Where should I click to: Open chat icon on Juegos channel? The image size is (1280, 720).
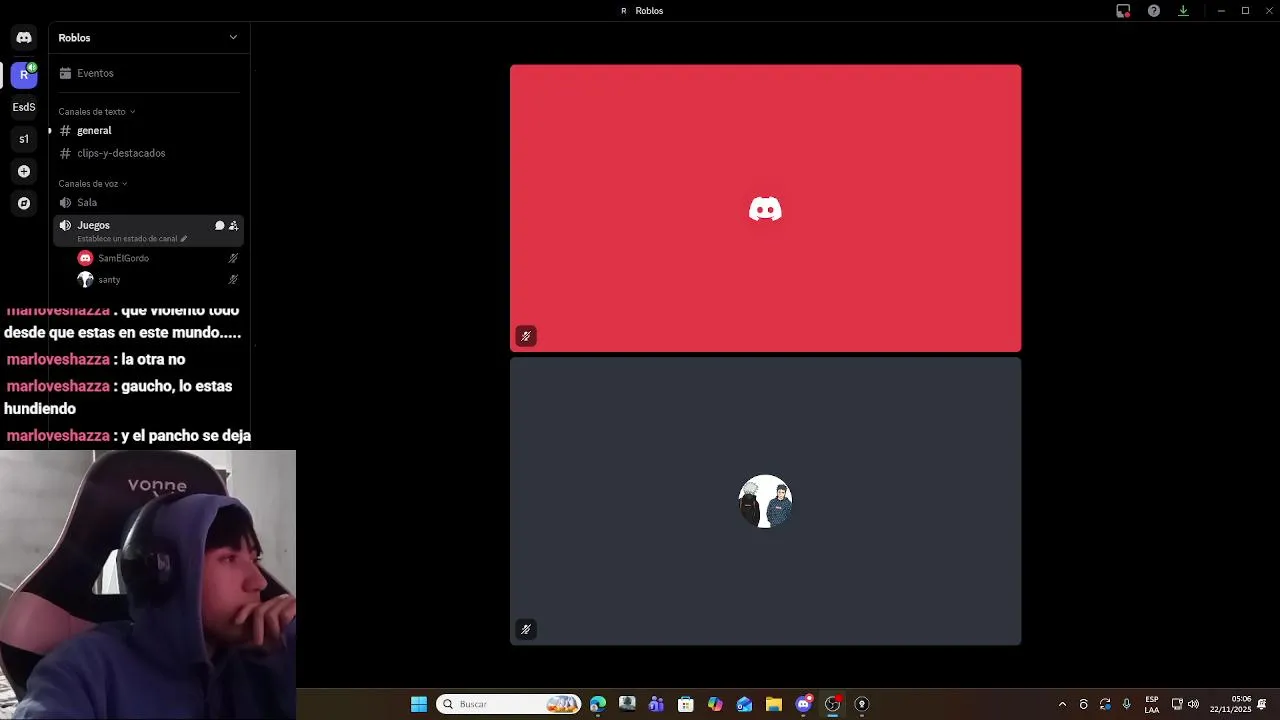pyautogui.click(x=220, y=226)
